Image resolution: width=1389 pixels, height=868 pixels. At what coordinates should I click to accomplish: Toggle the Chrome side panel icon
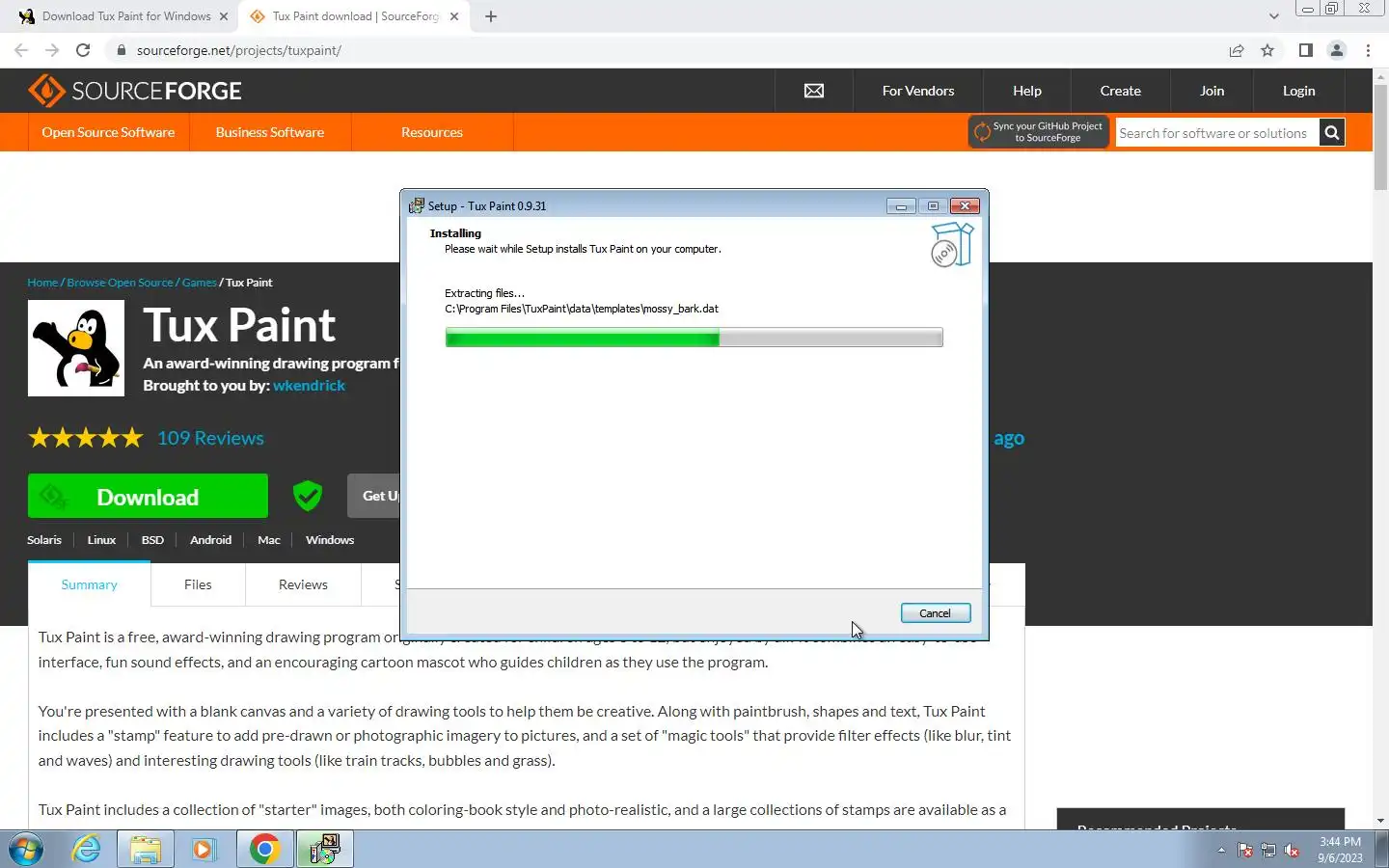(1305, 50)
